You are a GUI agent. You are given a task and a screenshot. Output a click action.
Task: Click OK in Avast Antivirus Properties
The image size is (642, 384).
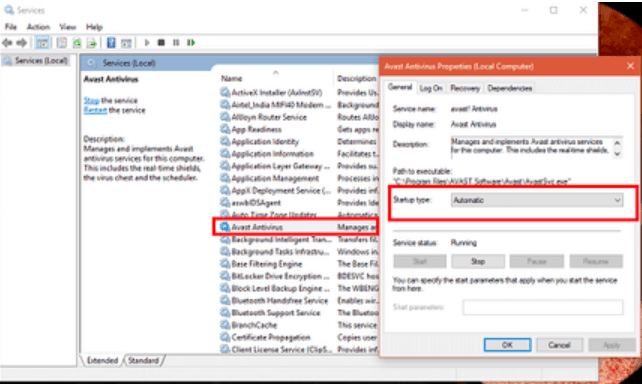pos(507,345)
